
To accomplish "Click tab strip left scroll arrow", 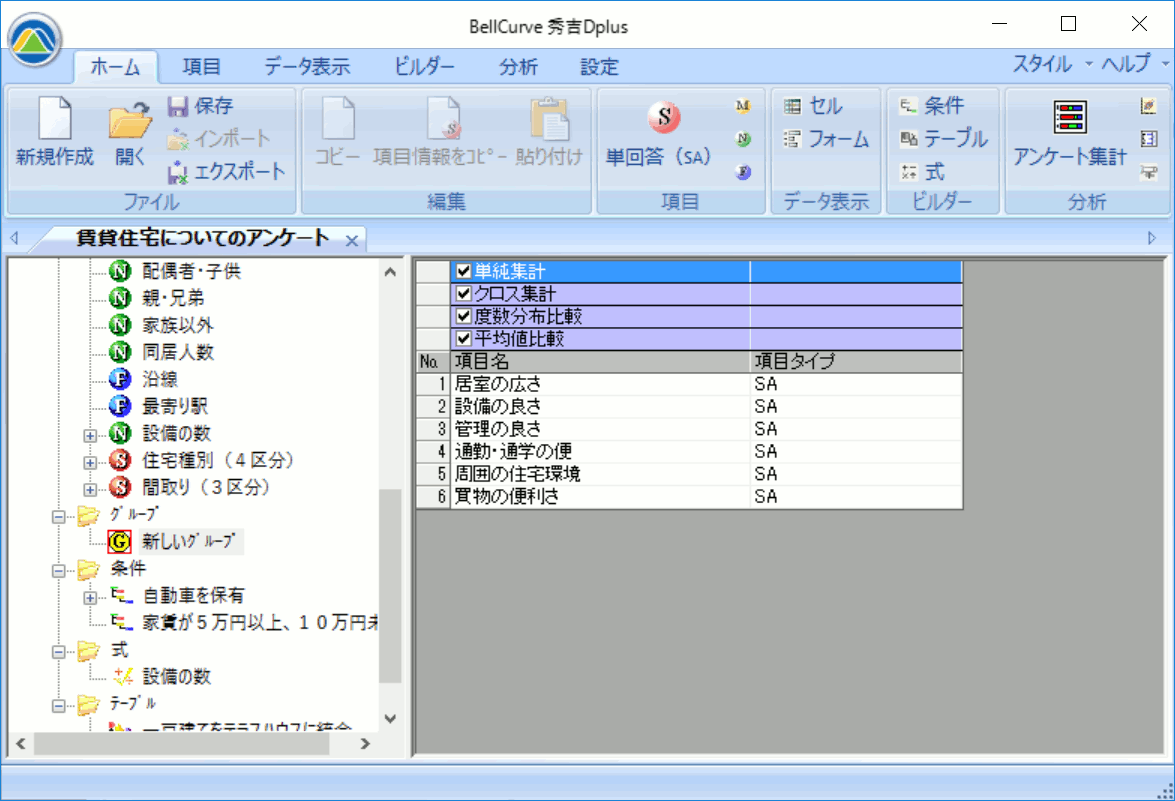I will tap(14, 238).
